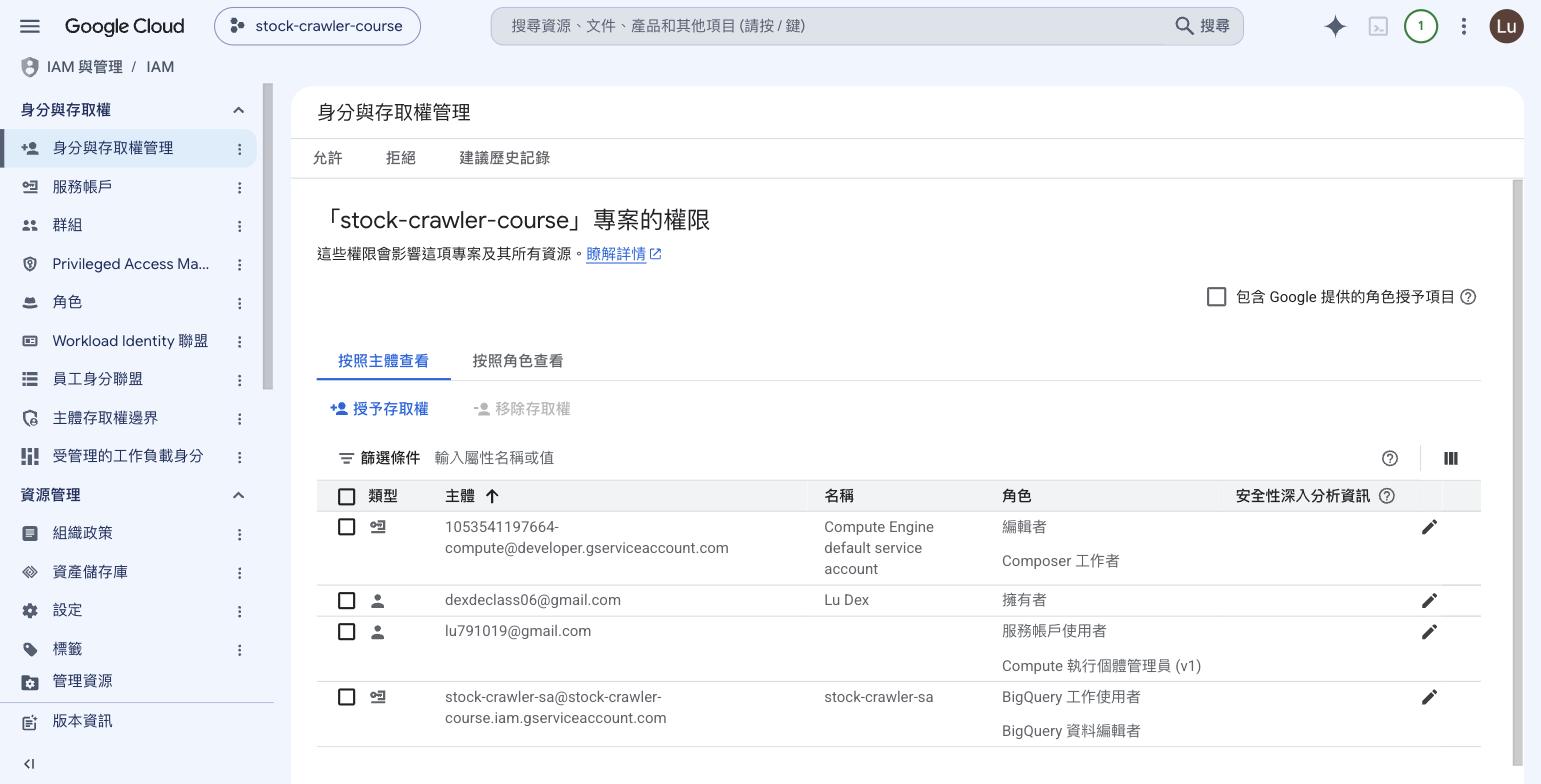1541x784 pixels.
Task: Open more options for 服務帳戶
Action: click(239, 187)
